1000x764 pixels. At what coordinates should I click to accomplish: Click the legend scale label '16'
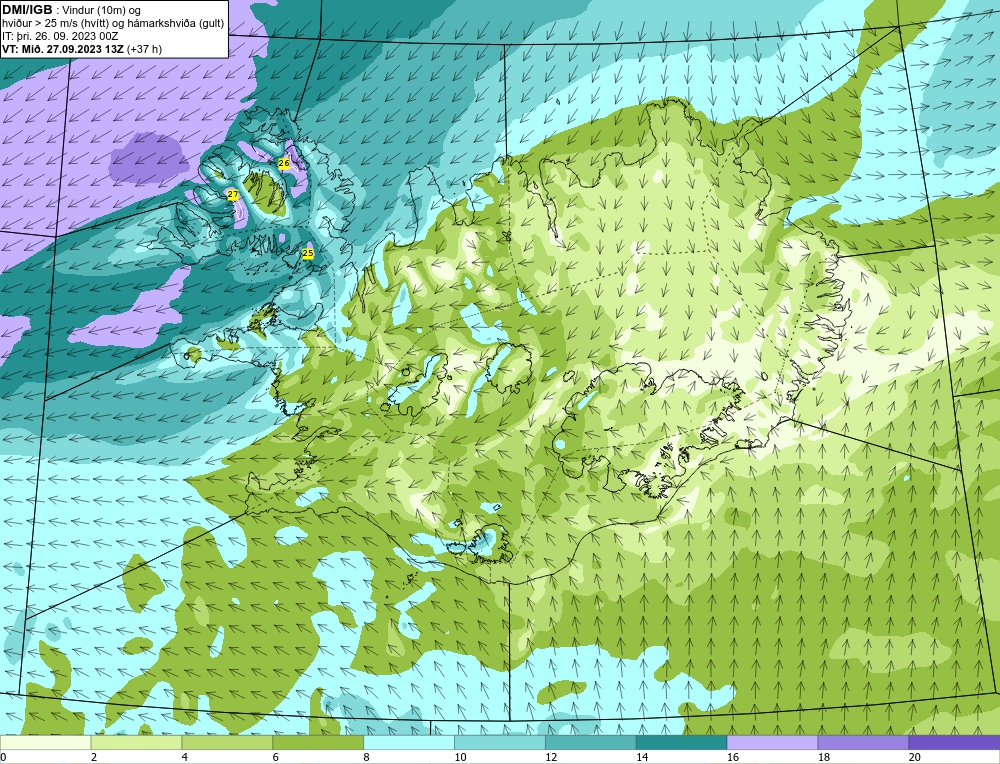coord(732,758)
